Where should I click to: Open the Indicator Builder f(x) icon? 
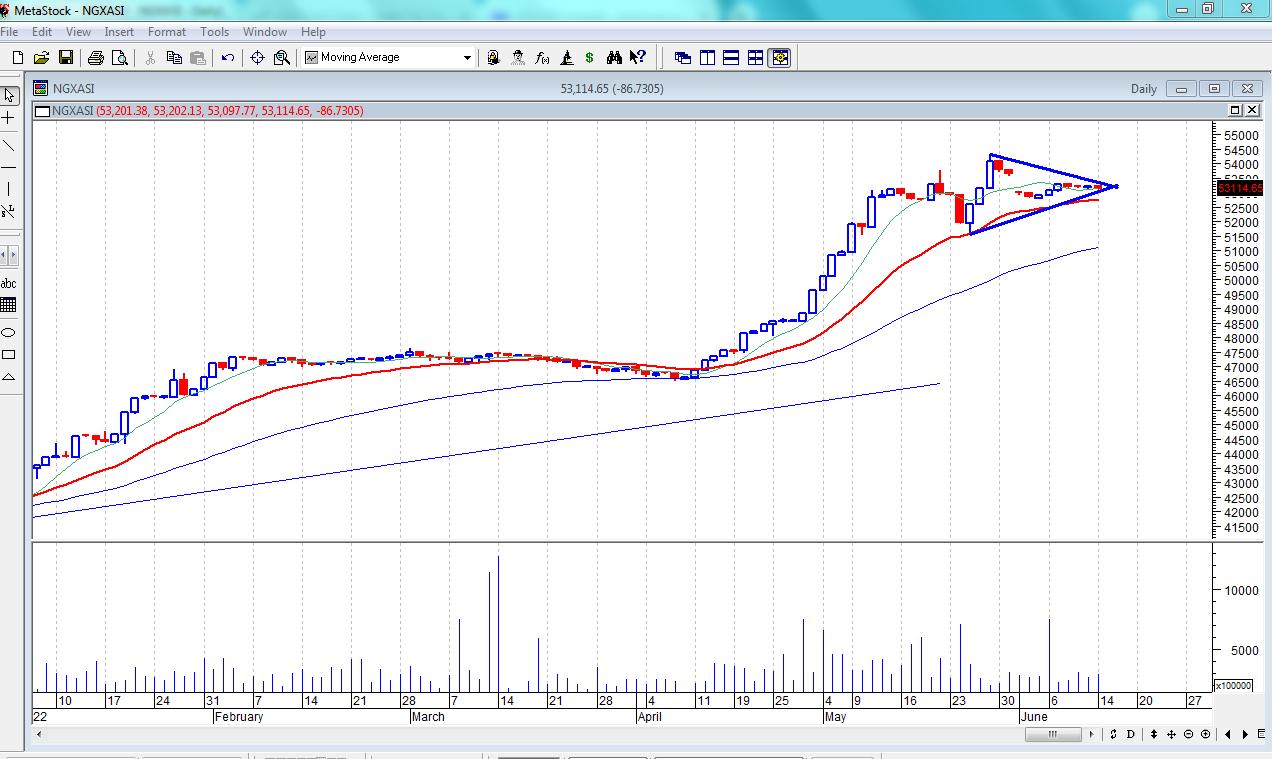[542, 58]
